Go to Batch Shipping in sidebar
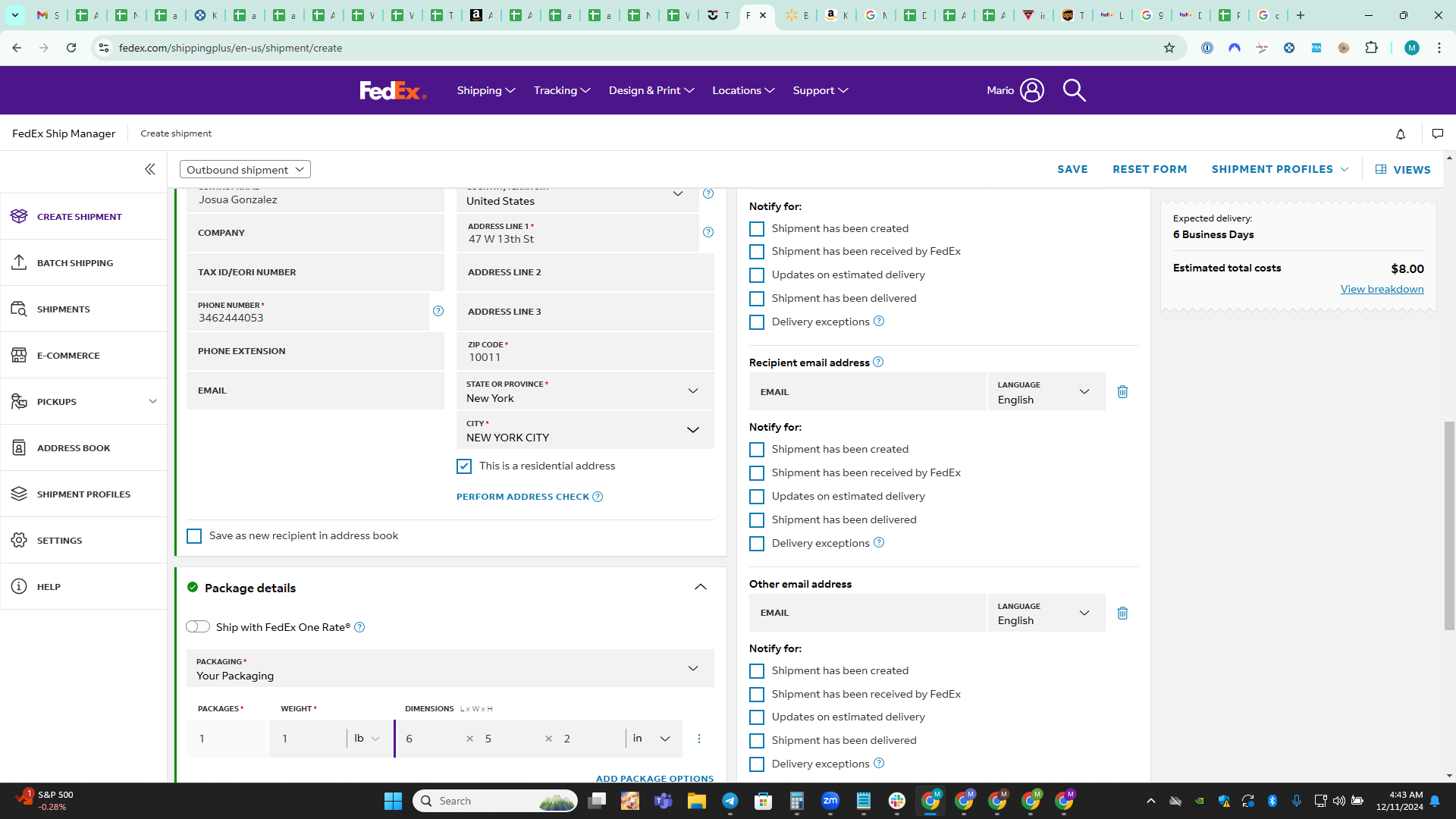 click(83, 263)
